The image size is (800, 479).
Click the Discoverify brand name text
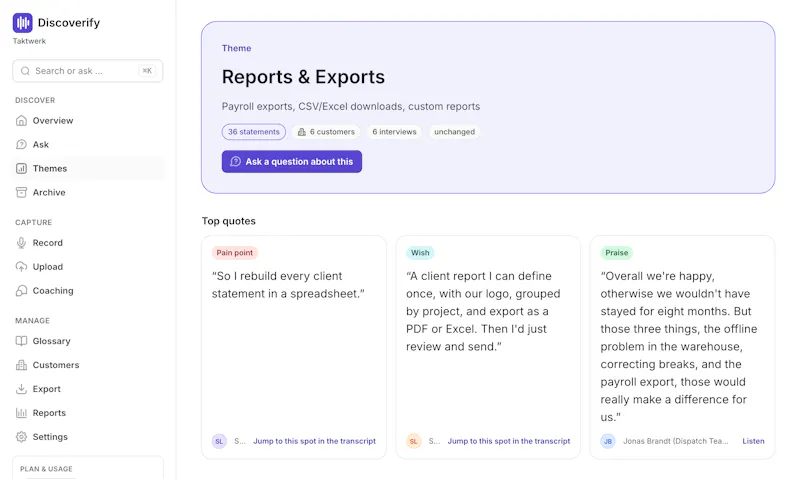(69, 23)
